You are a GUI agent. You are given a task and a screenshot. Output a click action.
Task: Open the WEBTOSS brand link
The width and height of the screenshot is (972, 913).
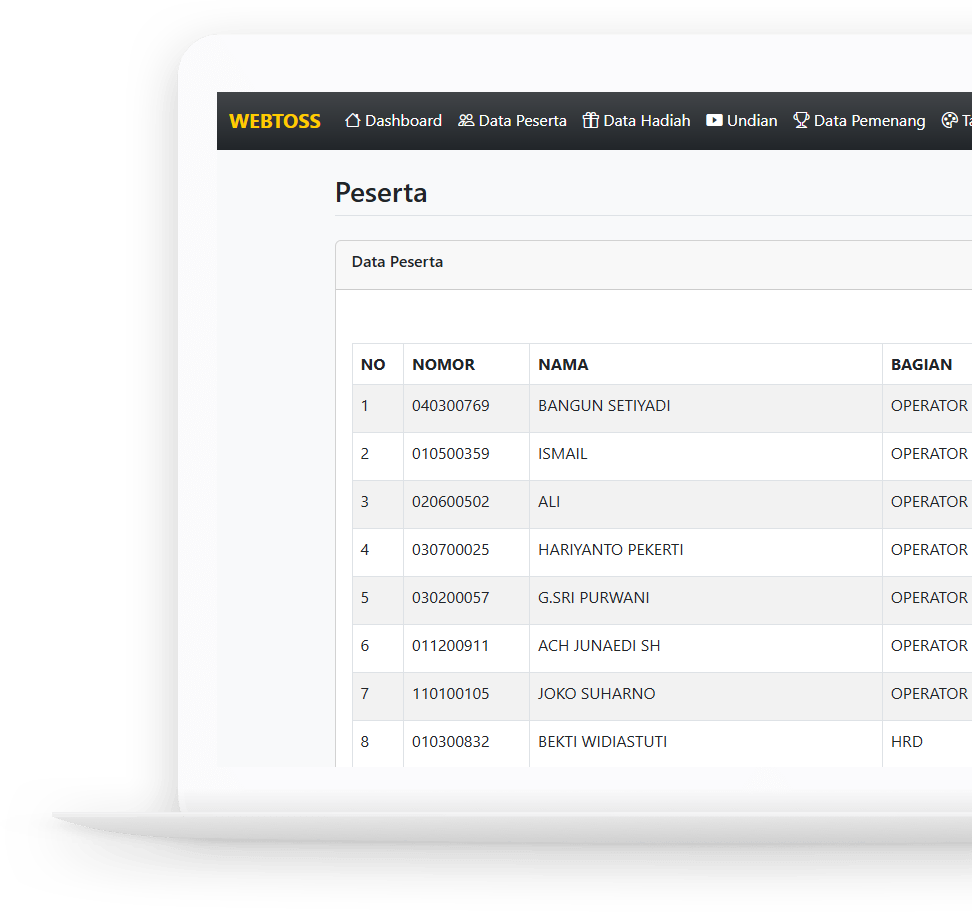(275, 121)
